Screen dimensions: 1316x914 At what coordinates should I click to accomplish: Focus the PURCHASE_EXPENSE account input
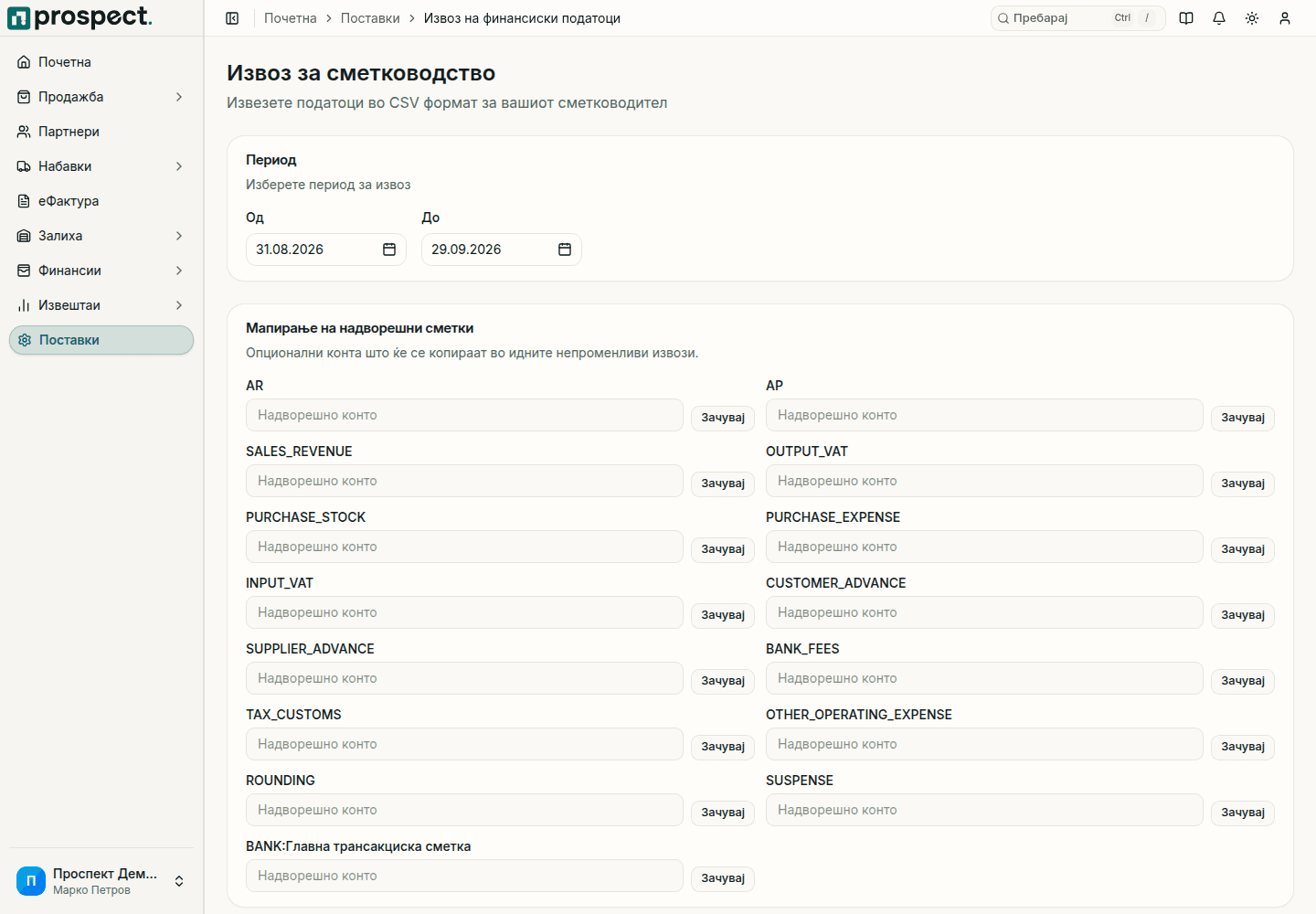click(x=984, y=547)
